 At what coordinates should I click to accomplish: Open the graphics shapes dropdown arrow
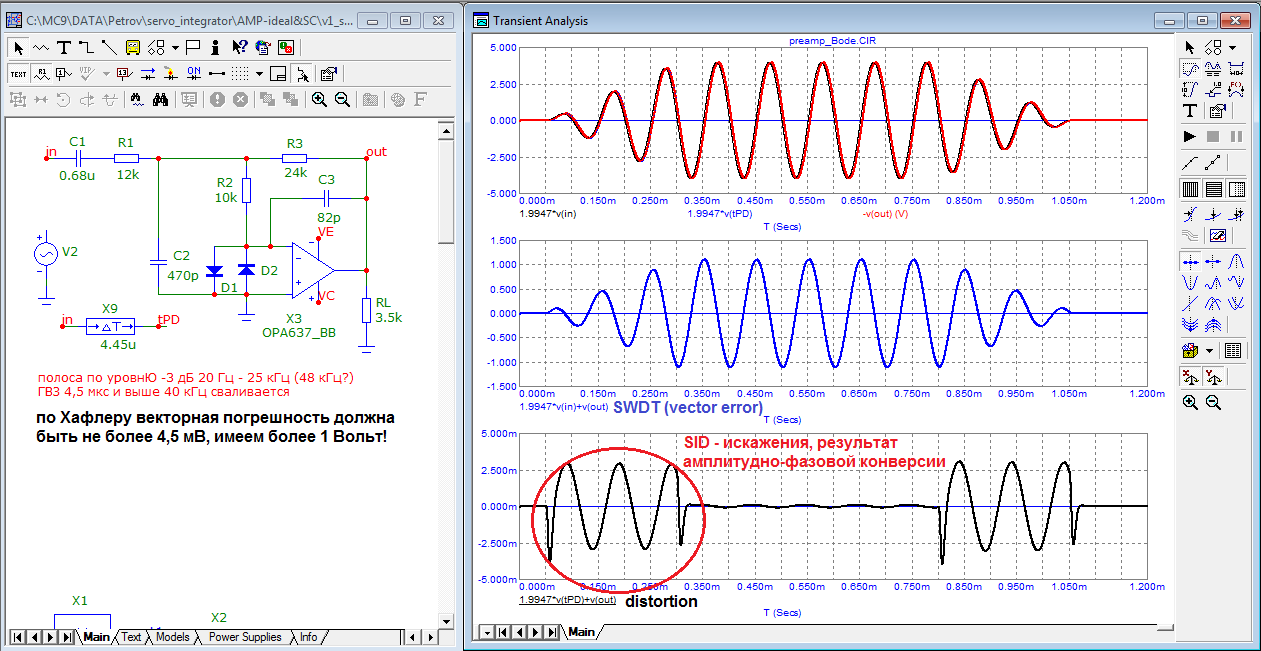tap(175, 47)
